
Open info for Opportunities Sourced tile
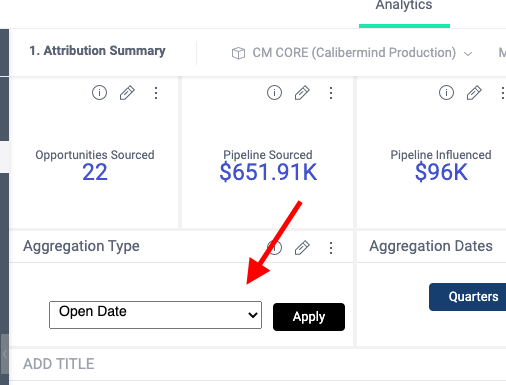(x=99, y=93)
